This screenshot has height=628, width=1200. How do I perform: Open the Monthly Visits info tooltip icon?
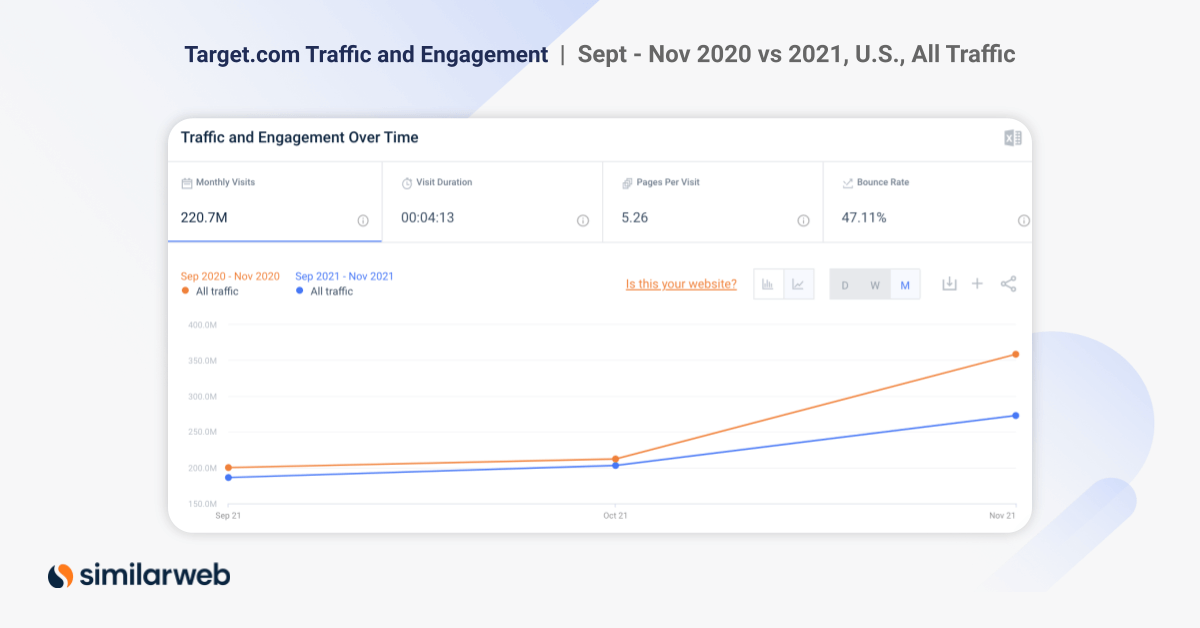pyautogui.click(x=363, y=221)
